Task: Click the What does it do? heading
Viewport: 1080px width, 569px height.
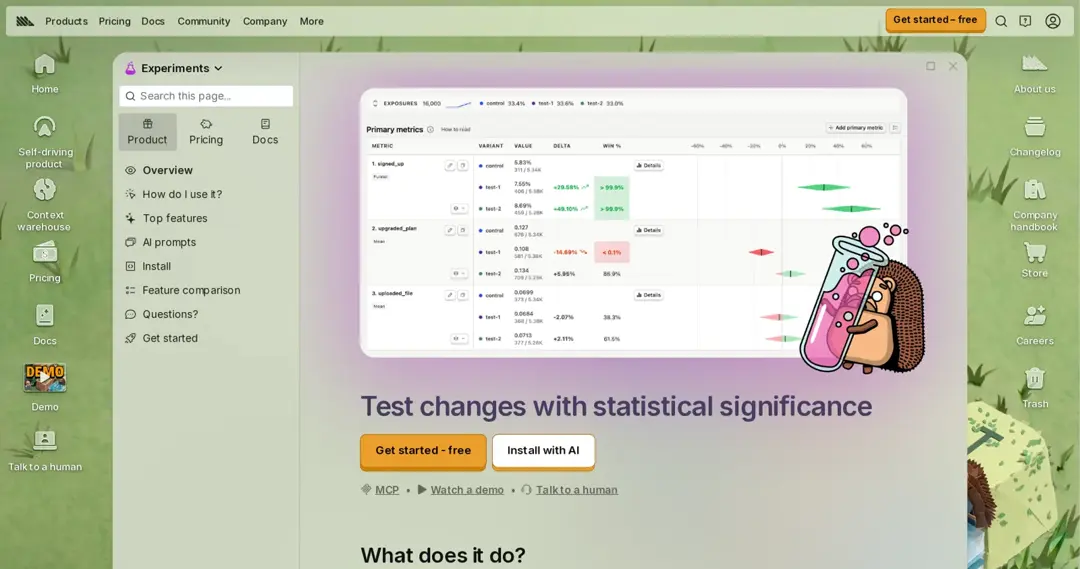Action: click(443, 555)
